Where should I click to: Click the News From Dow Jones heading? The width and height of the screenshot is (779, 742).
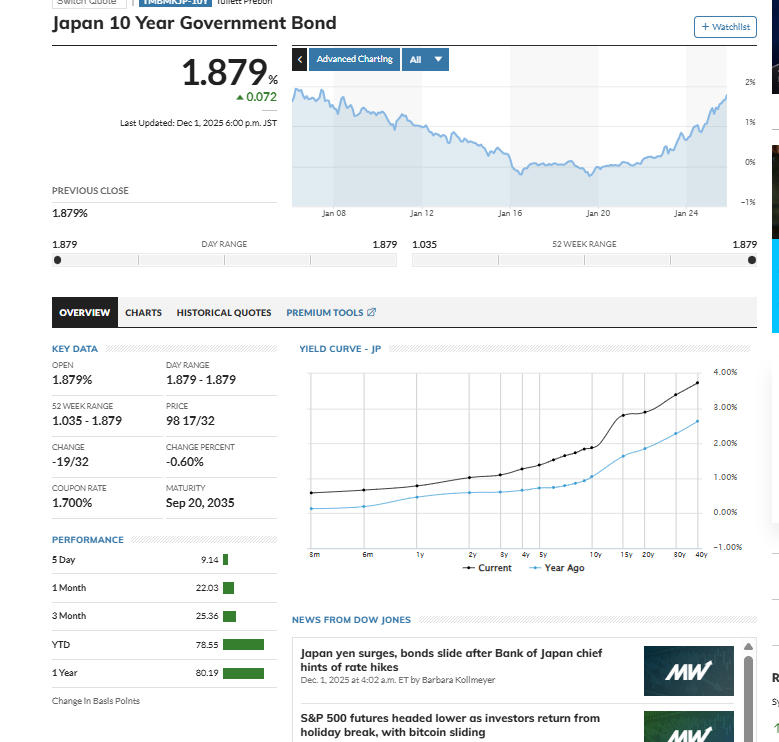click(351, 620)
